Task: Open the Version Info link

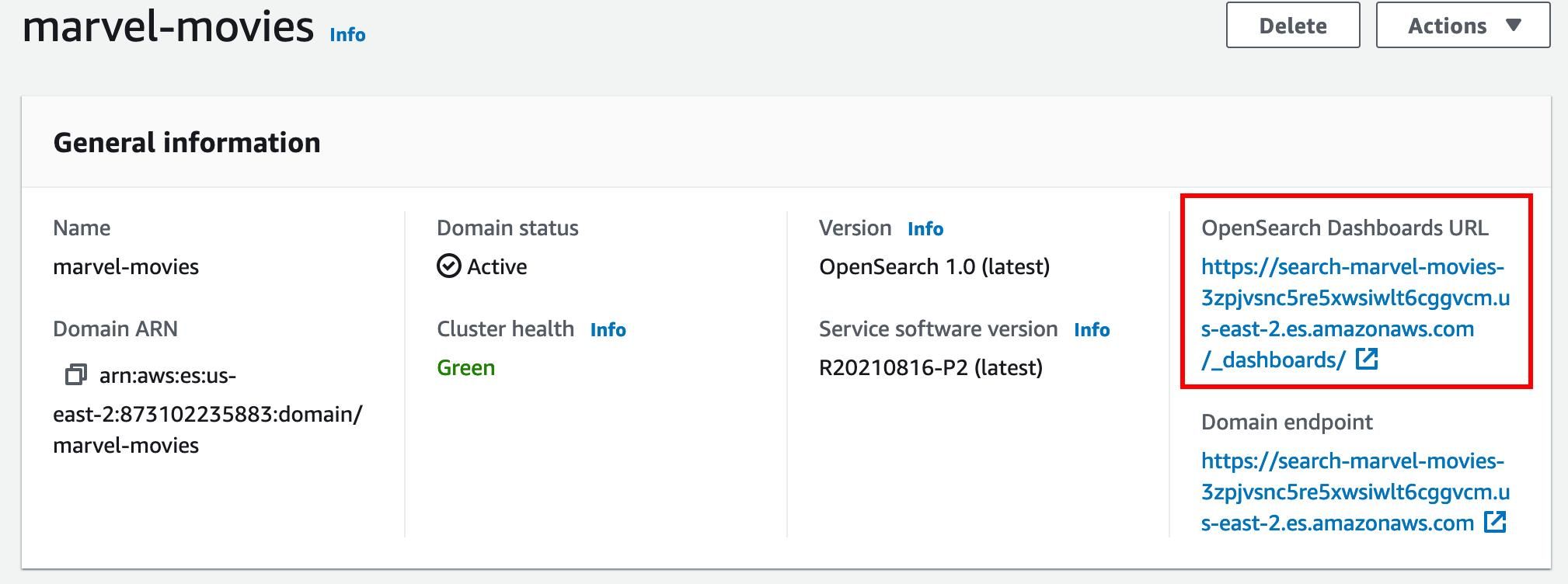Action: tap(925, 229)
